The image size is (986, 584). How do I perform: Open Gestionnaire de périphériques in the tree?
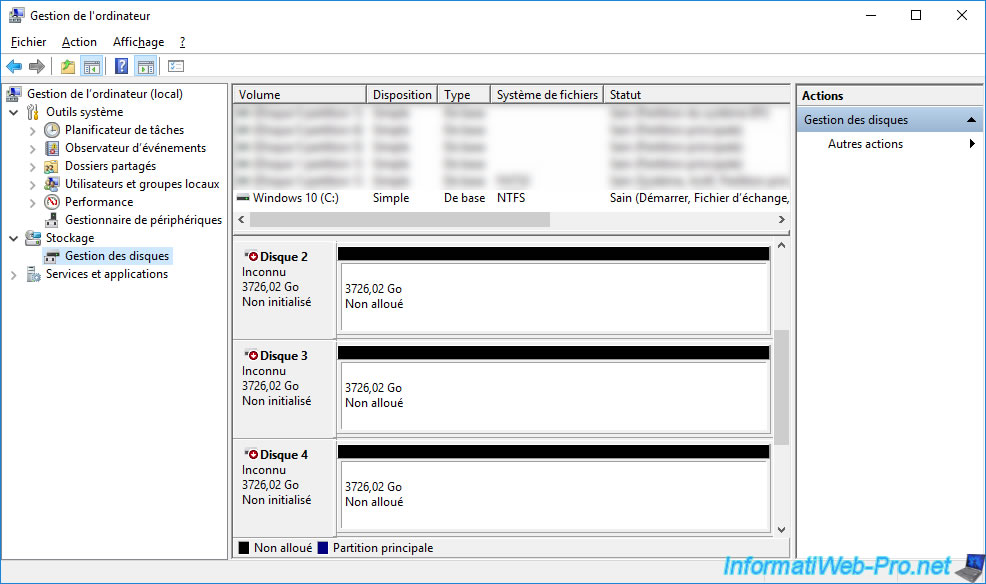142,220
